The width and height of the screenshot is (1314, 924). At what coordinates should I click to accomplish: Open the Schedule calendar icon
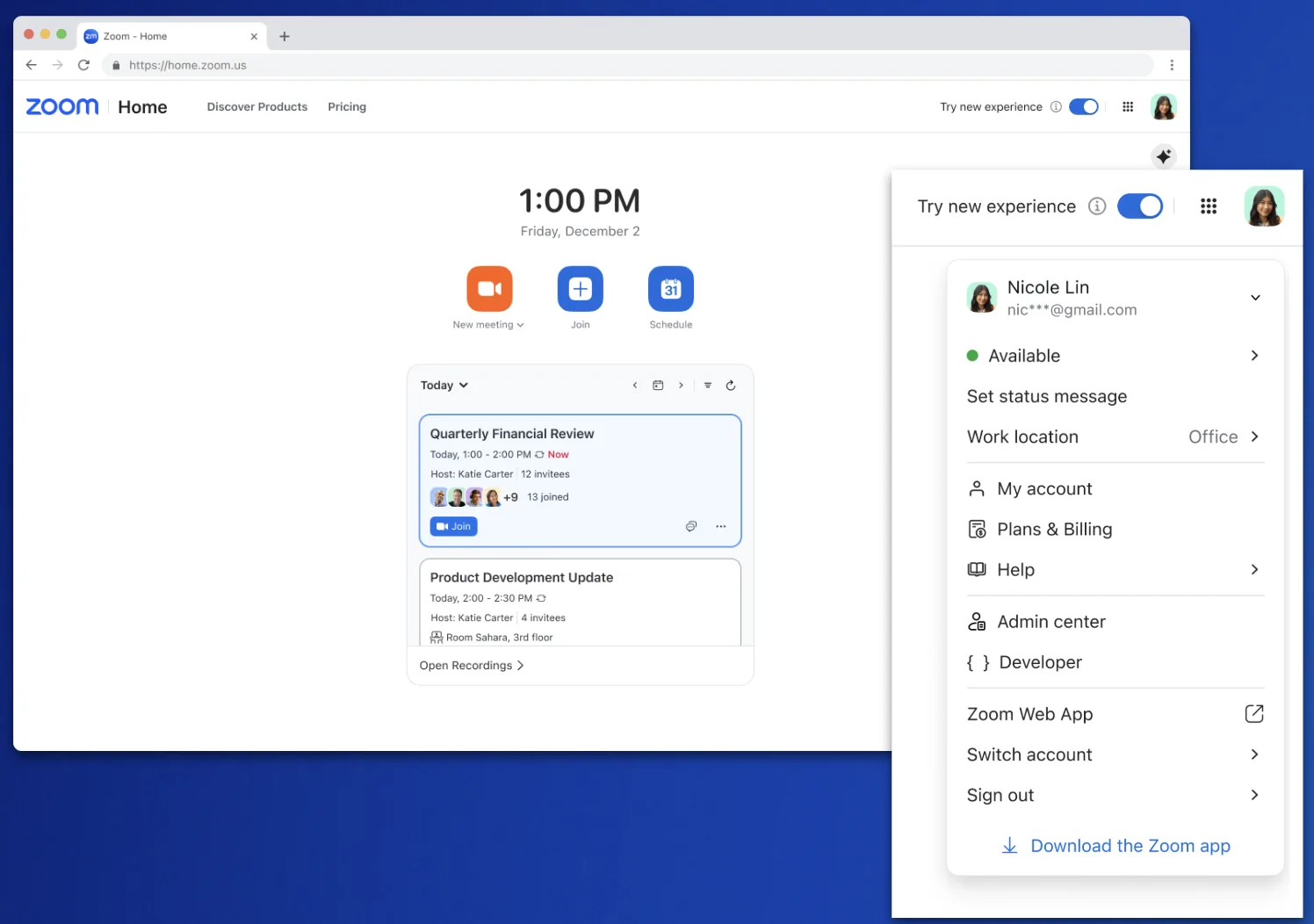click(671, 289)
